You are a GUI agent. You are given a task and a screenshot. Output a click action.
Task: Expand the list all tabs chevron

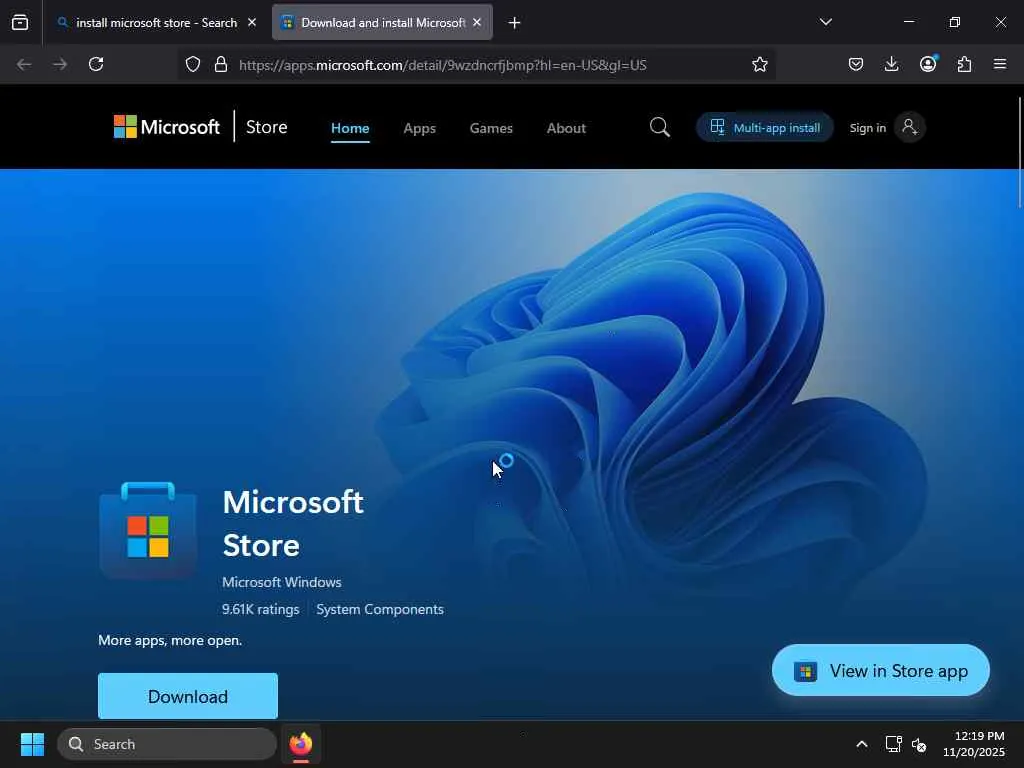(825, 22)
